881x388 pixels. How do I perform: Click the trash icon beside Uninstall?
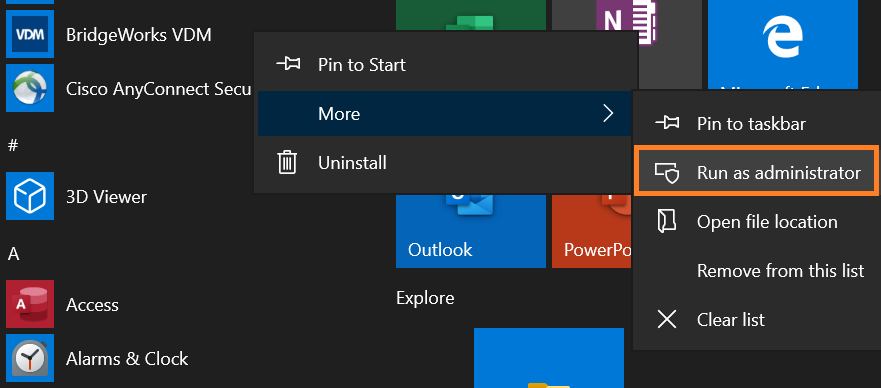point(288,162)
